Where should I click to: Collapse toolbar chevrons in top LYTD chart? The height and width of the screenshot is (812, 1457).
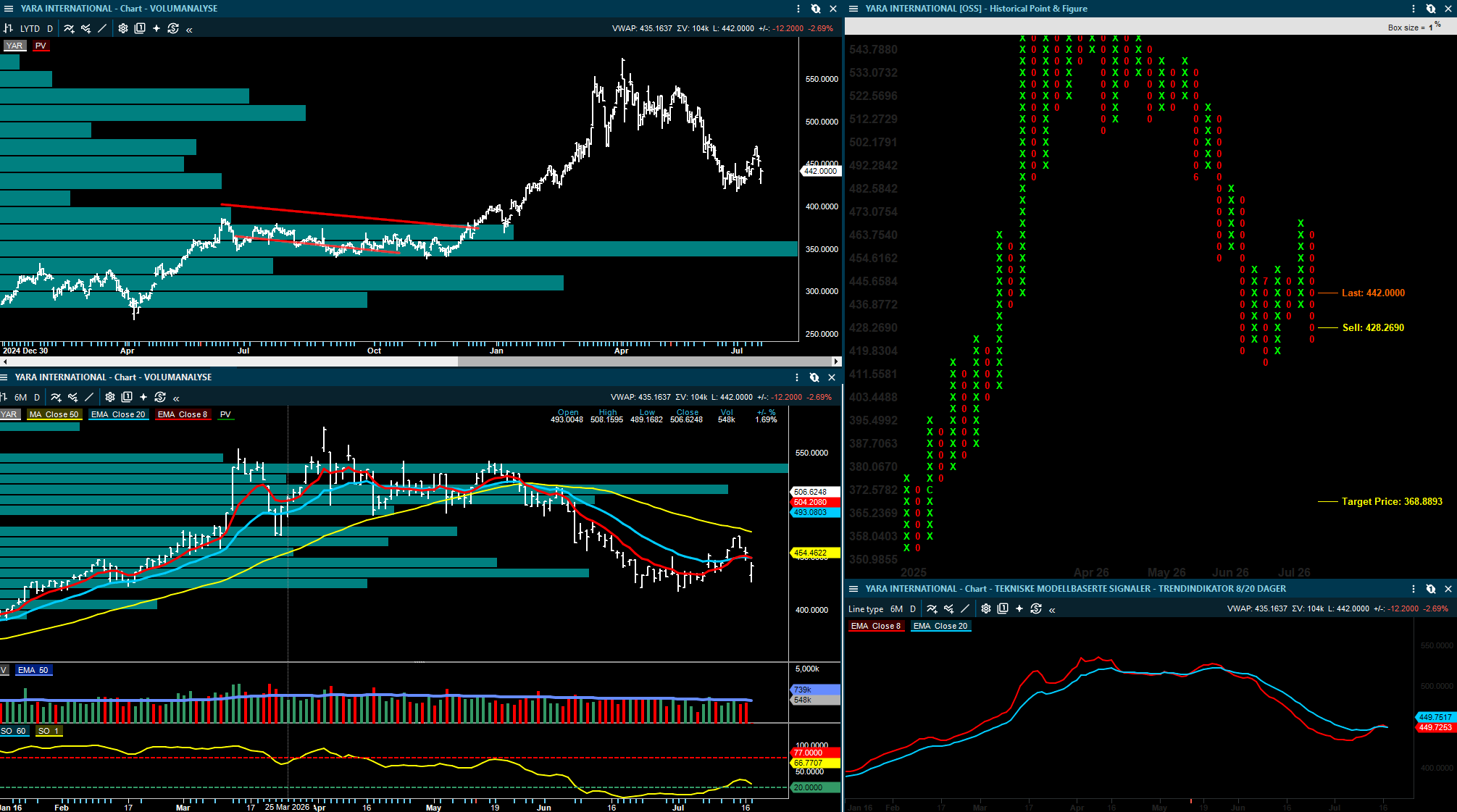[189, 30]
